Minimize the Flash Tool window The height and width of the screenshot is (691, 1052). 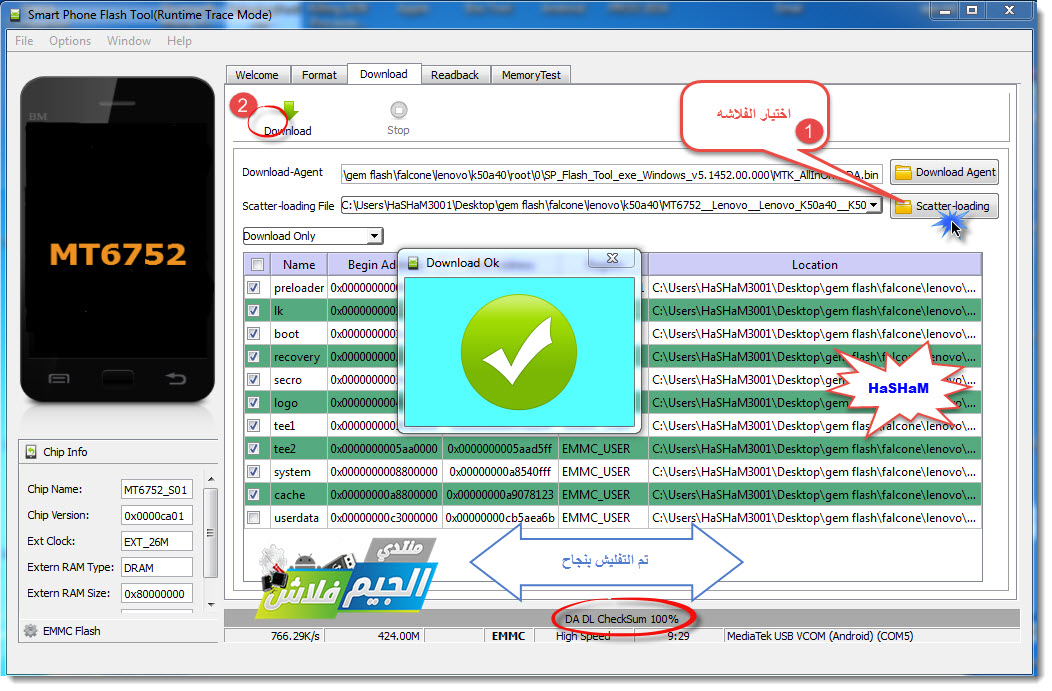pos(945,11)
